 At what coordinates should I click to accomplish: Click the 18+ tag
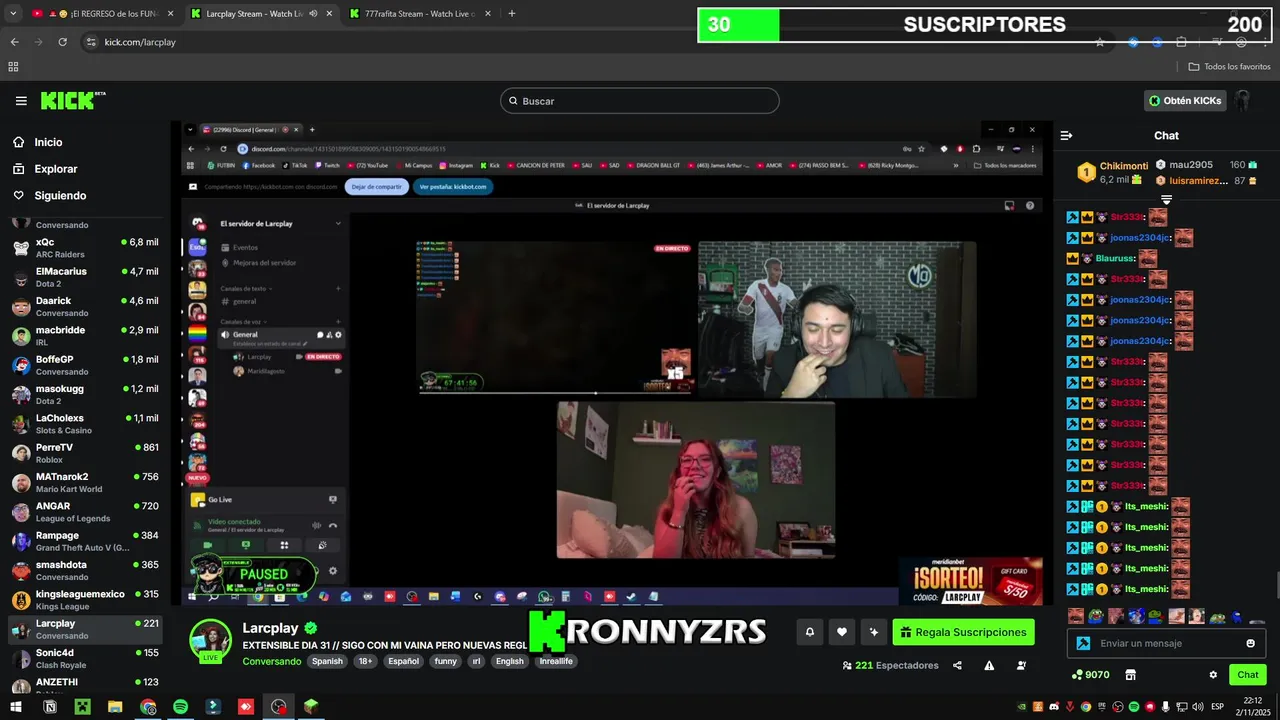pos(365,661)
